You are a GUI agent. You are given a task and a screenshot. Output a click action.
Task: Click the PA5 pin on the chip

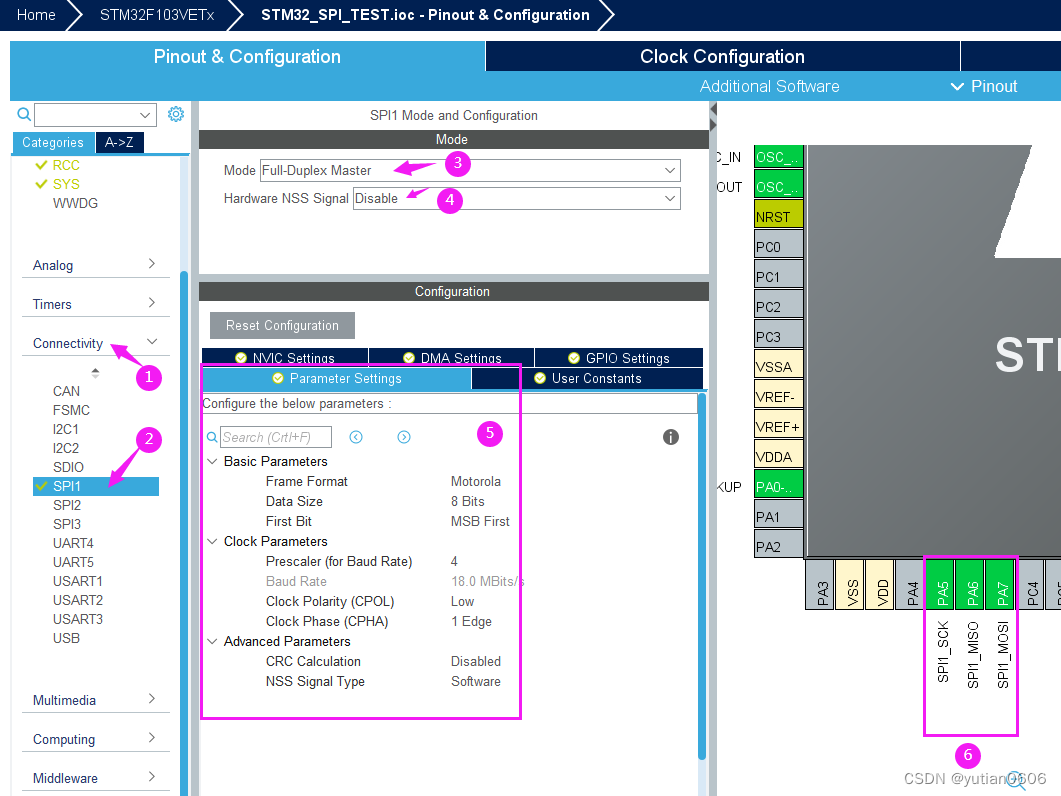942,584
